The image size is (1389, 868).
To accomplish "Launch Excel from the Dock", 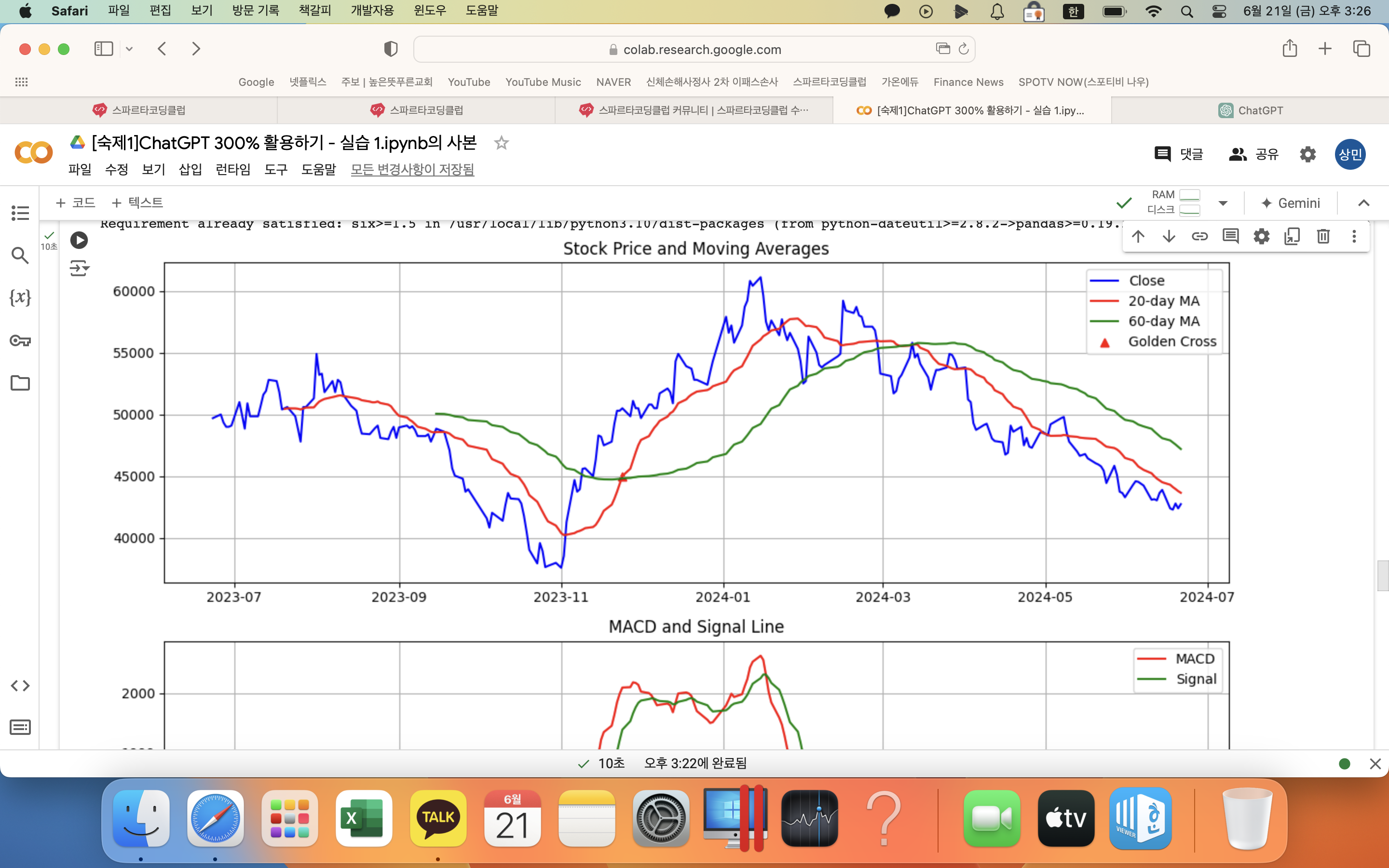I will (x=364, y=818).
